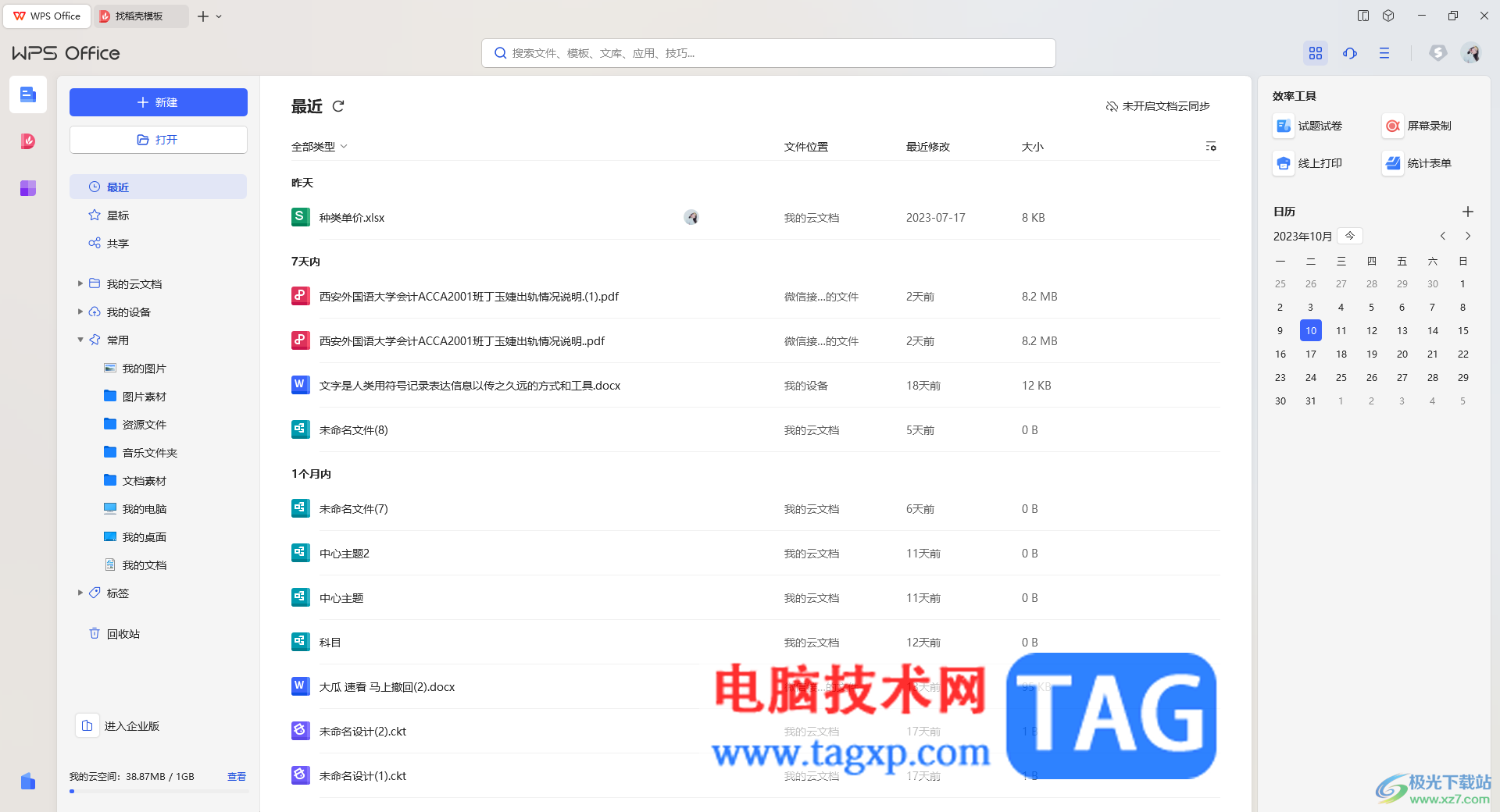Click the headset support icon in header
The image size is (1500, 812).
click(1350, 53)
